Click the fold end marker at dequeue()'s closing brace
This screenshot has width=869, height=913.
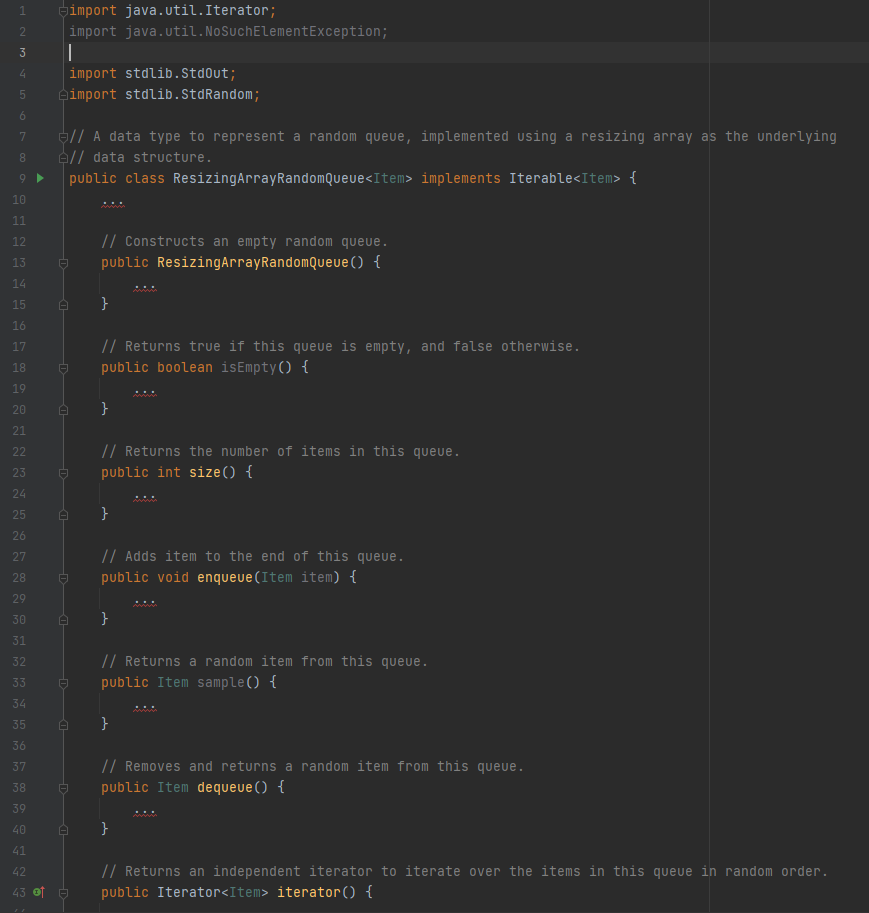click(x=63, y=830)
